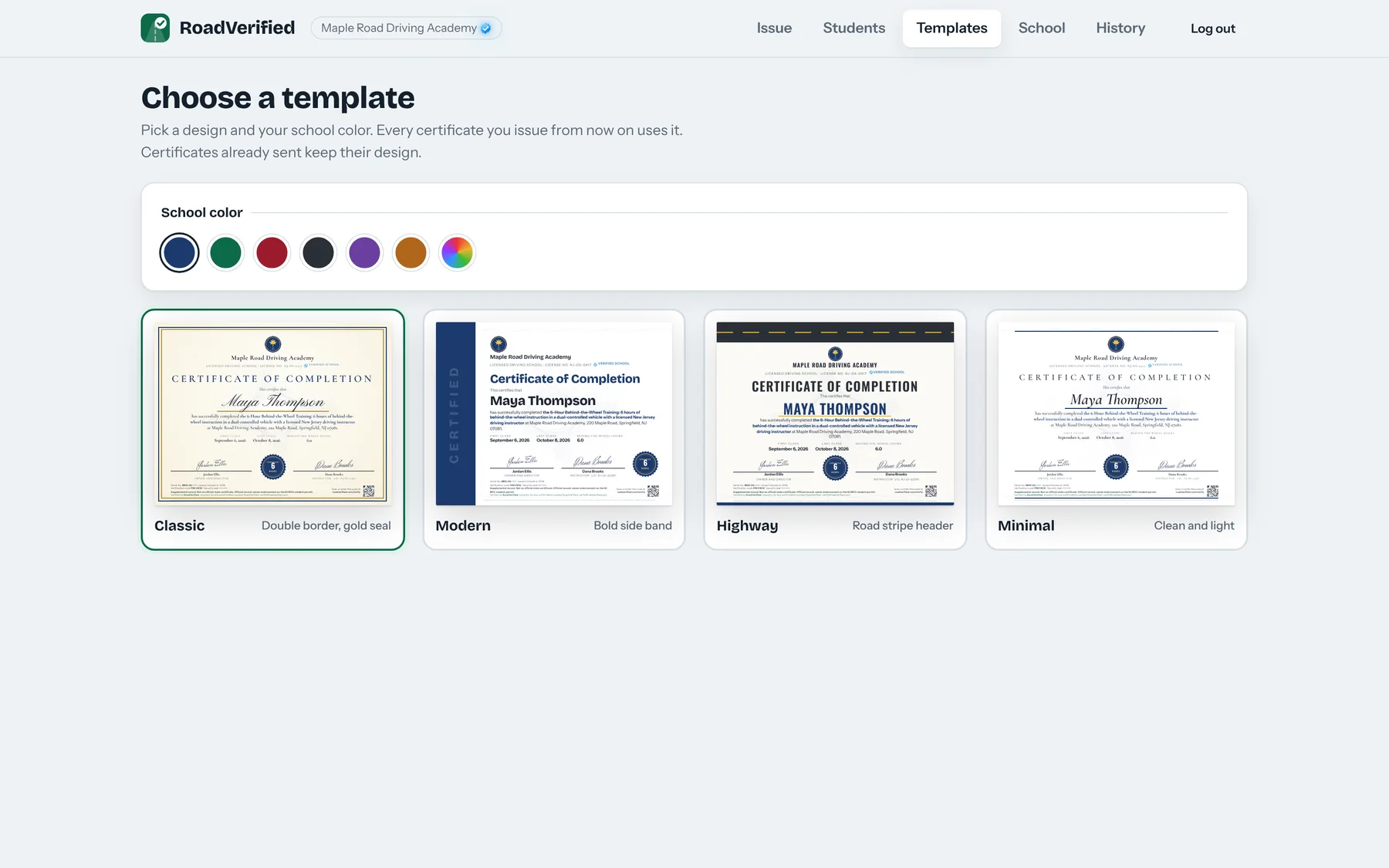Click the Highway template label
Screen dimensions: 1389x868
(x=747, y=525)
